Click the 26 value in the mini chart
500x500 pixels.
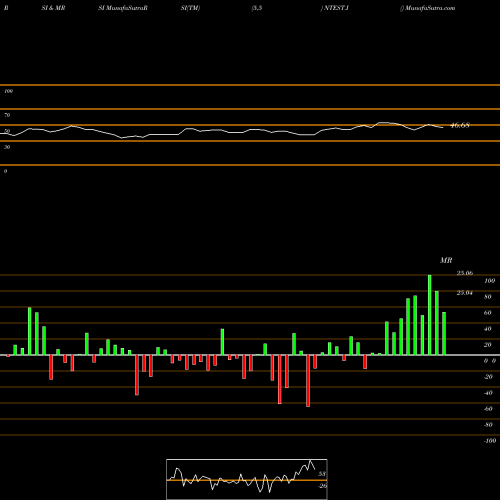[322, 486]
